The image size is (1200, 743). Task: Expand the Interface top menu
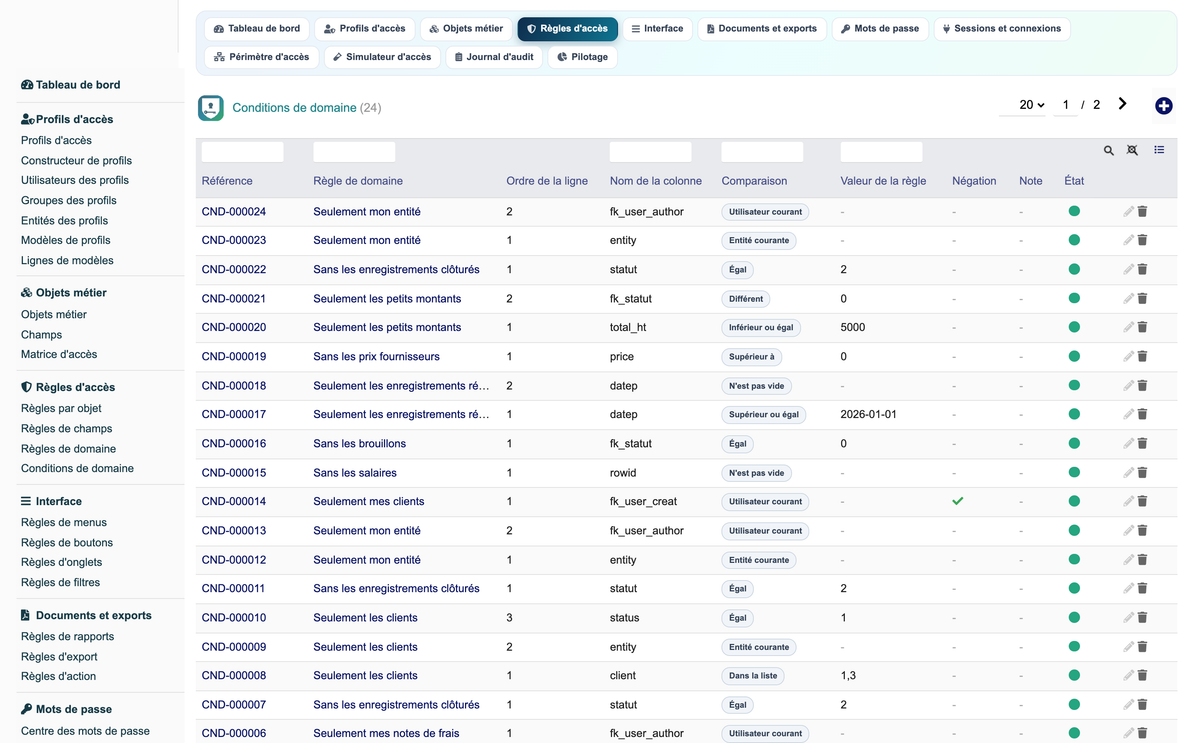pyautogui.click(x=657, y=29)
